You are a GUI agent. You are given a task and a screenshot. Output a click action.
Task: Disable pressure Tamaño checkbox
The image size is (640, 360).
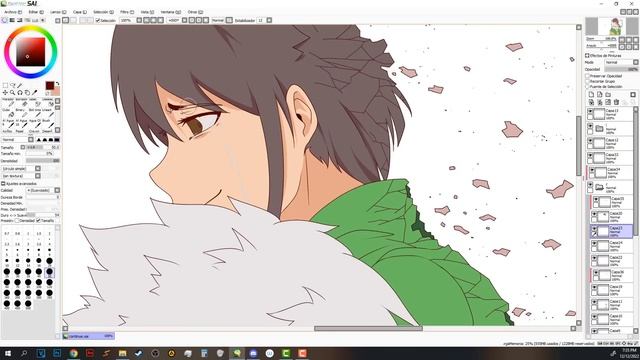coord(38,220)
